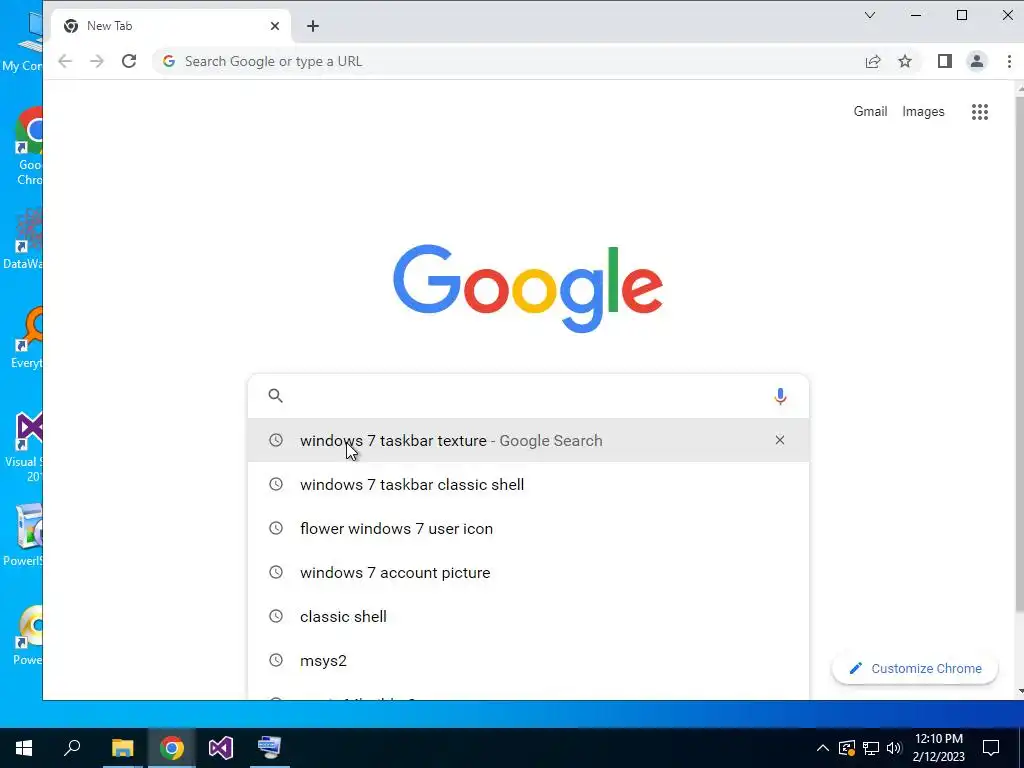Viewport: 1024px width, 768px height.
Task: Open Images link
Action: (x=923, y=112)
